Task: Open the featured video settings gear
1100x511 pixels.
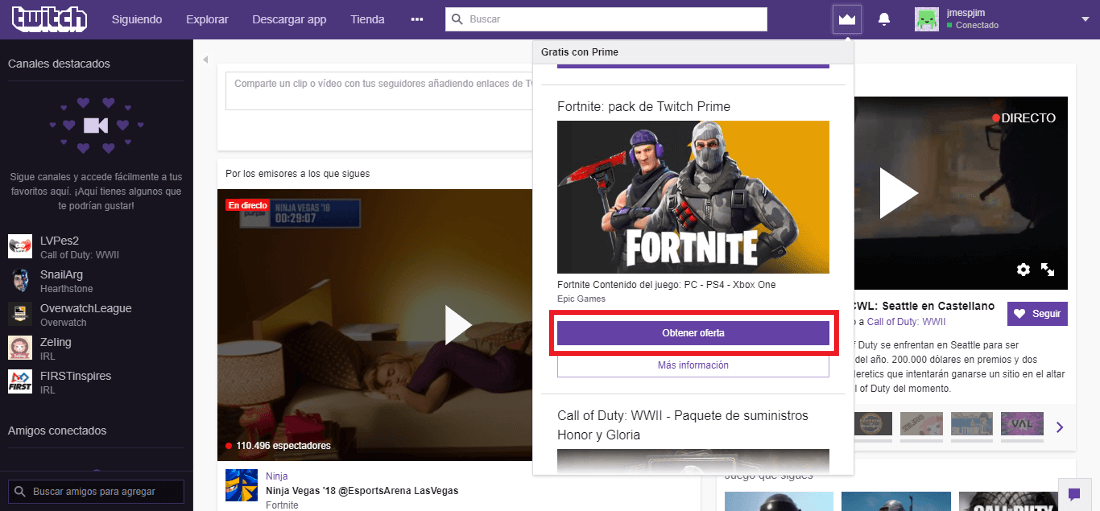Action: click(x=1024, y=270)
